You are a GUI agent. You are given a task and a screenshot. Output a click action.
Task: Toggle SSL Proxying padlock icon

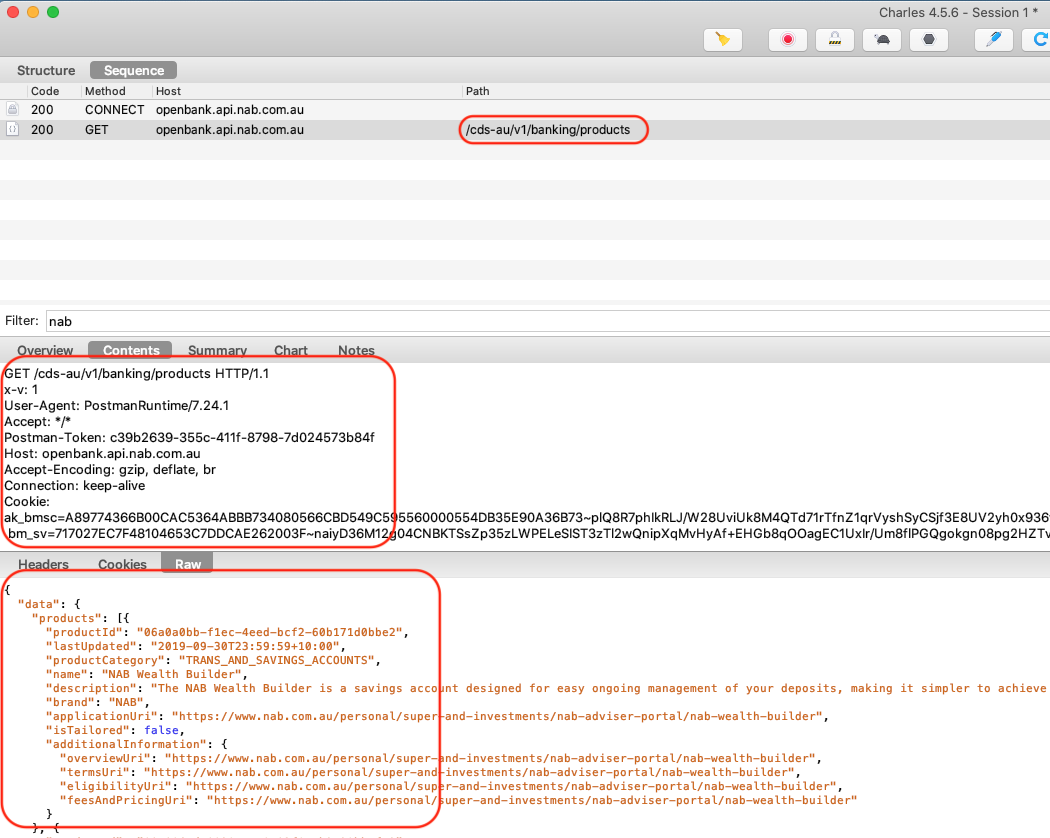[834, 39]
